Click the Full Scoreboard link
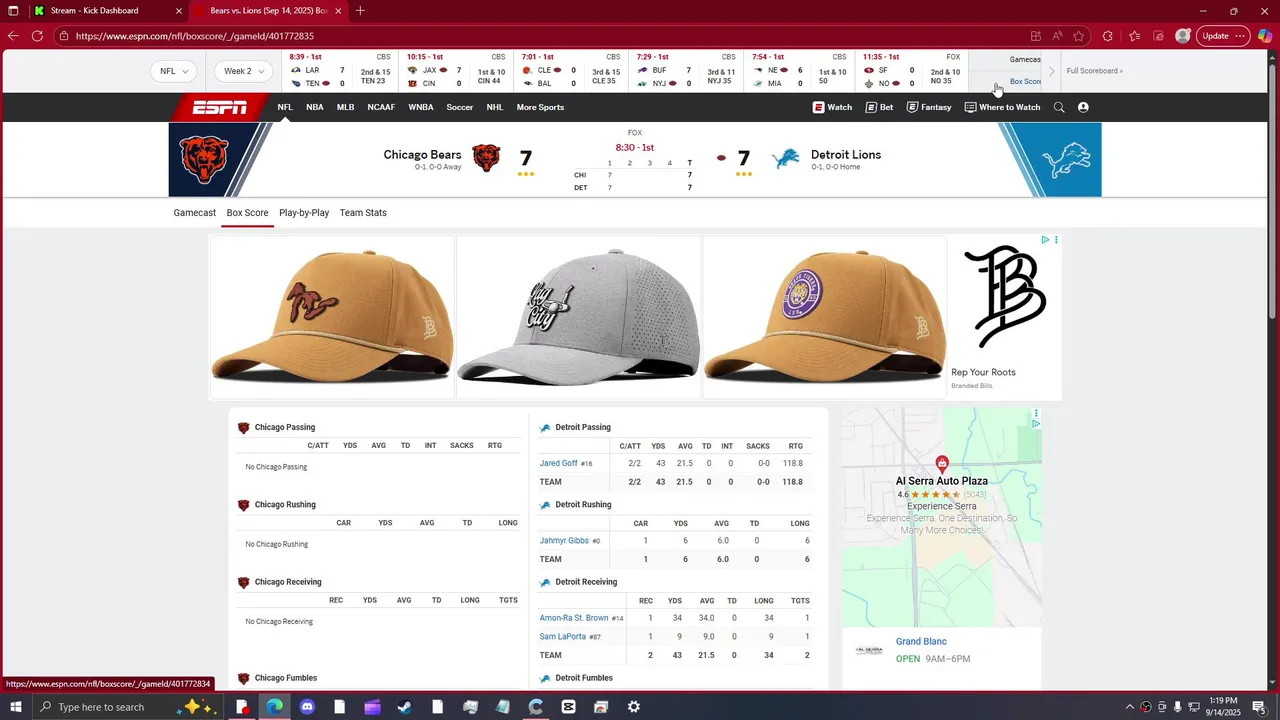 [1094, 71]
